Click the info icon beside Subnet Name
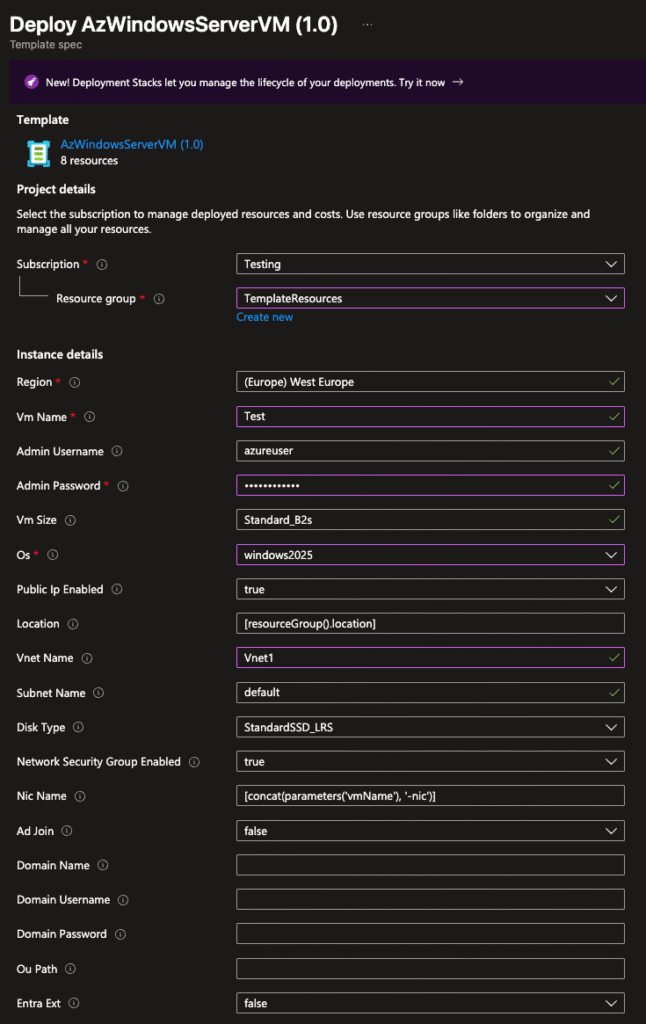This screenshot has height=1024, width=646. coord(99,693)
